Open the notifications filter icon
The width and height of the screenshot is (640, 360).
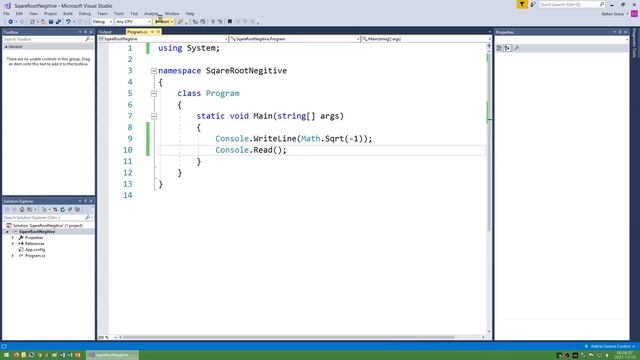coord(522,4)
